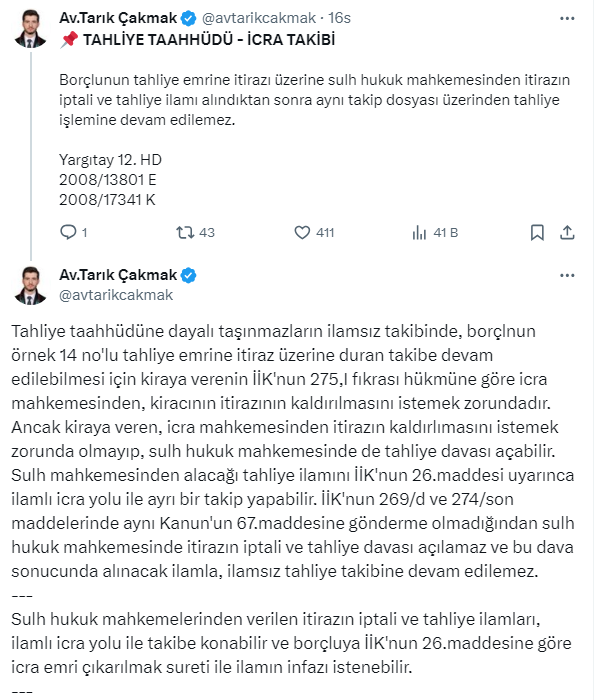Click the reply icon under the top tweet
Image resolution: width=614 pixels, height=700 pixels.
pos(68,233)
